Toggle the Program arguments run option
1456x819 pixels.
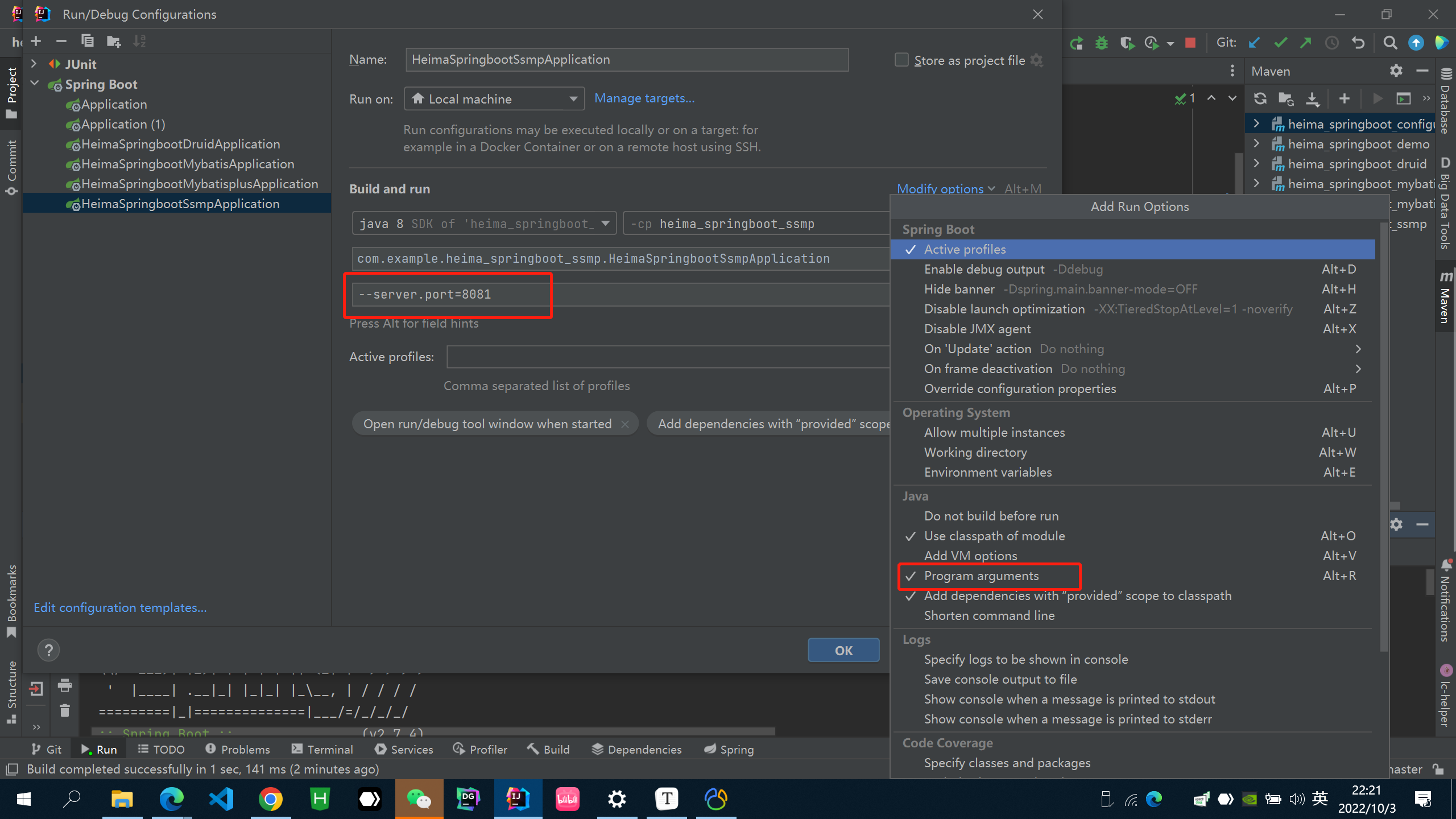click(981, 576)
